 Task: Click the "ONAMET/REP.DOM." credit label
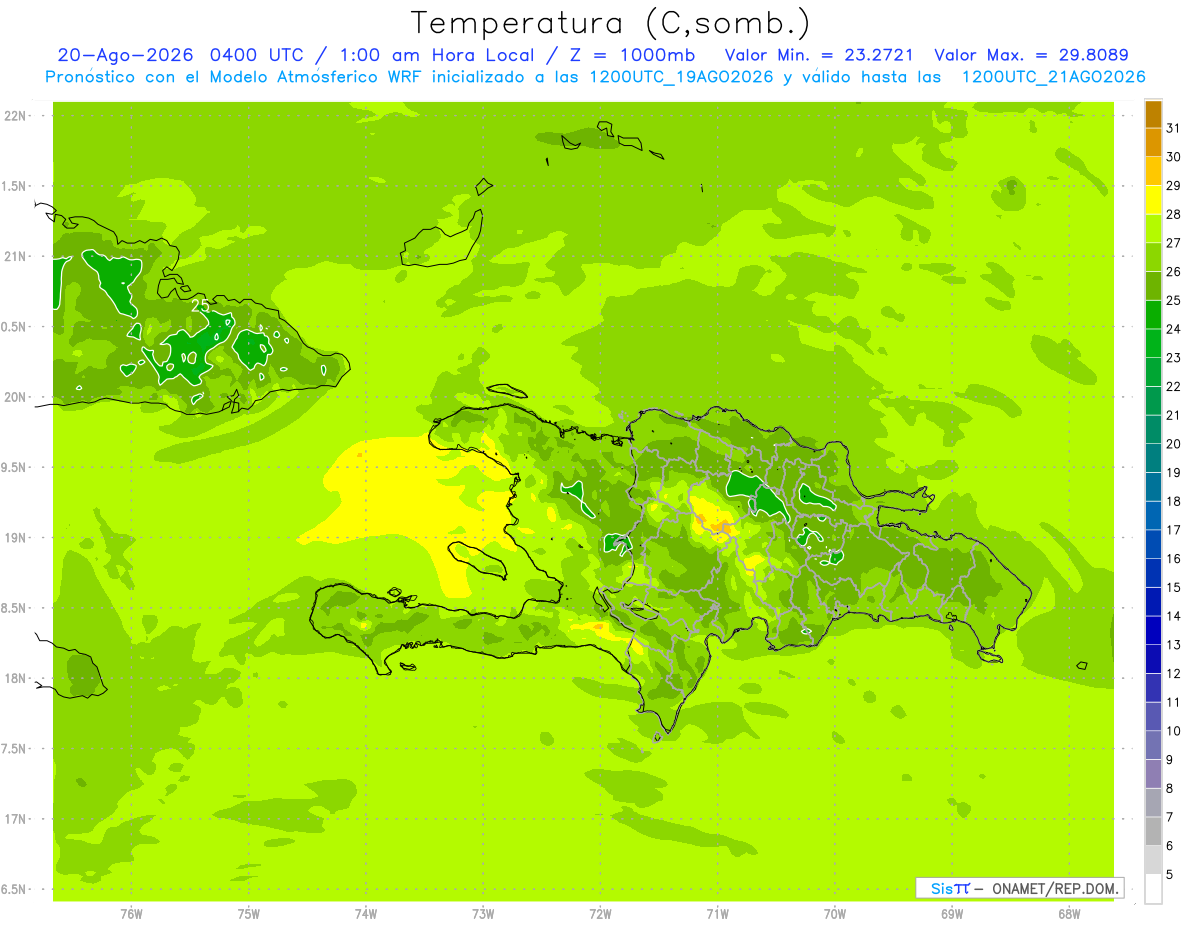(x=1055, y=888)
